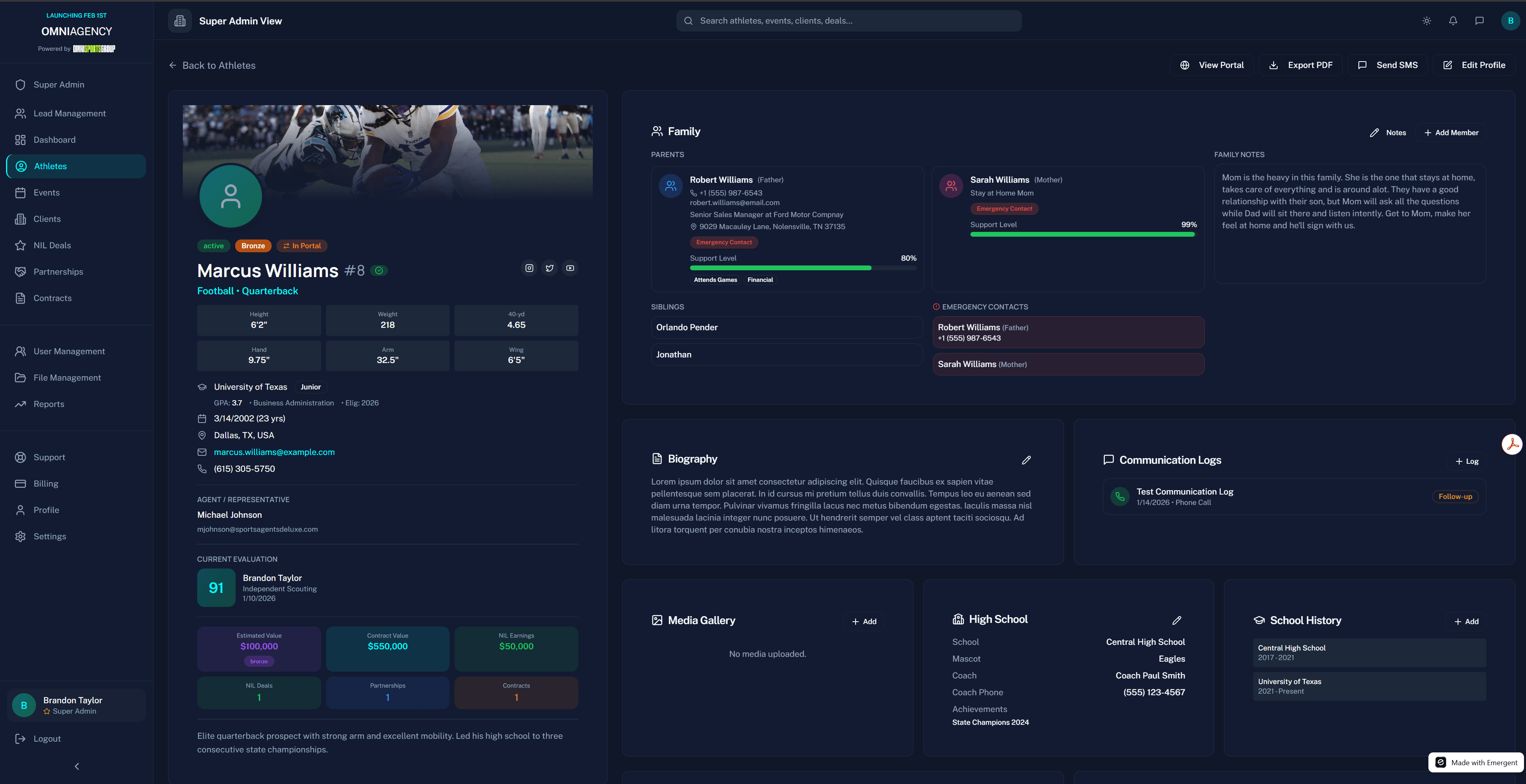
Task: Open User Management in sidebar
Action: click(x=76, y=351)
